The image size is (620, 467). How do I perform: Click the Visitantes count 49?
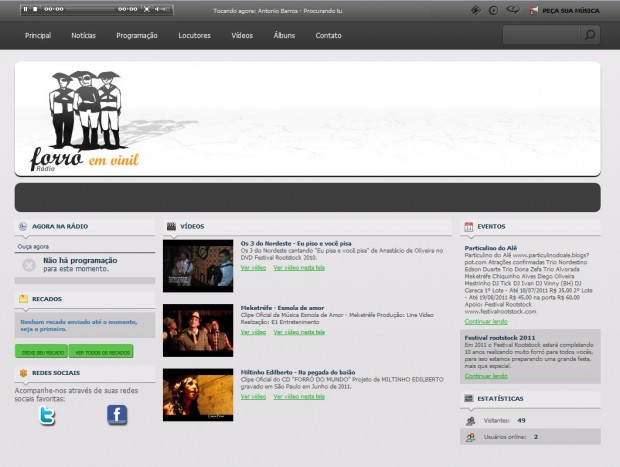(x=522, y=420)
